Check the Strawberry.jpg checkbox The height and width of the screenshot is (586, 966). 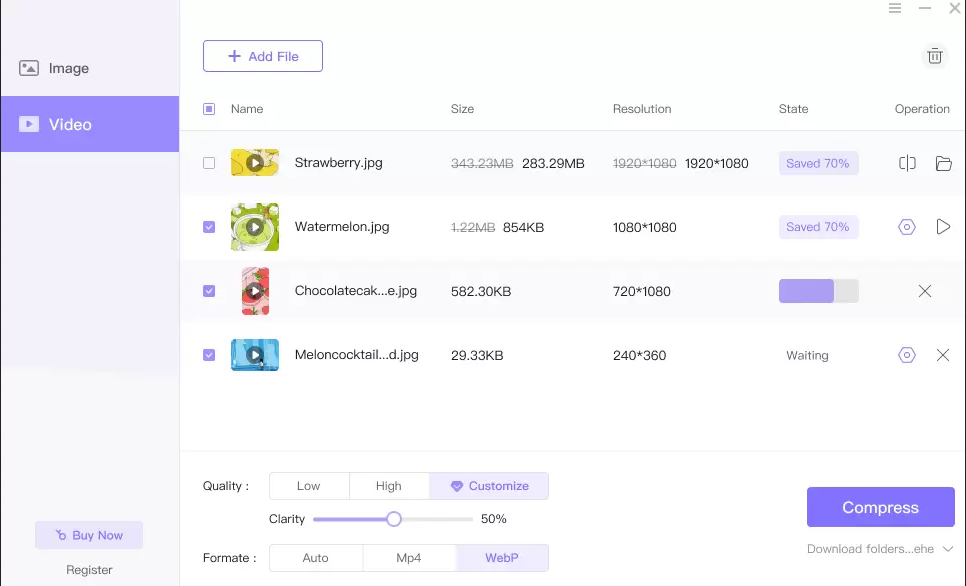click(x=209, y=163)
